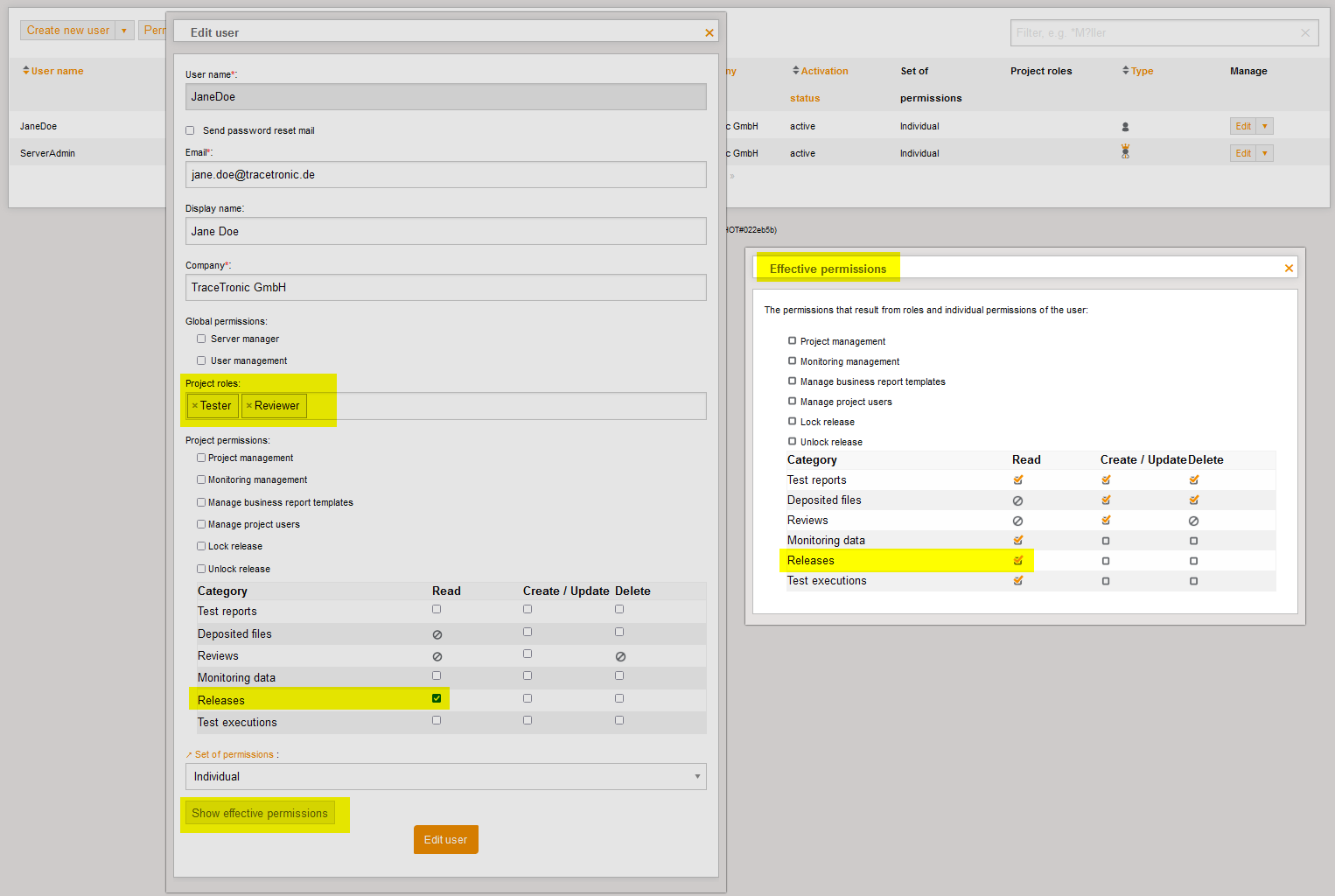Click the orange Edit user button
The width and height of the screenshot is (1335, 896).
(445, 839)
